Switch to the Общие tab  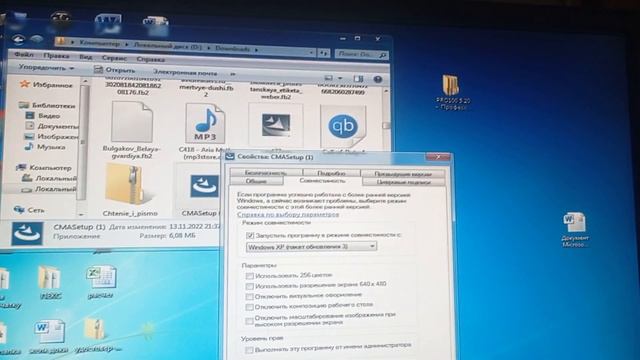point(256,181)
